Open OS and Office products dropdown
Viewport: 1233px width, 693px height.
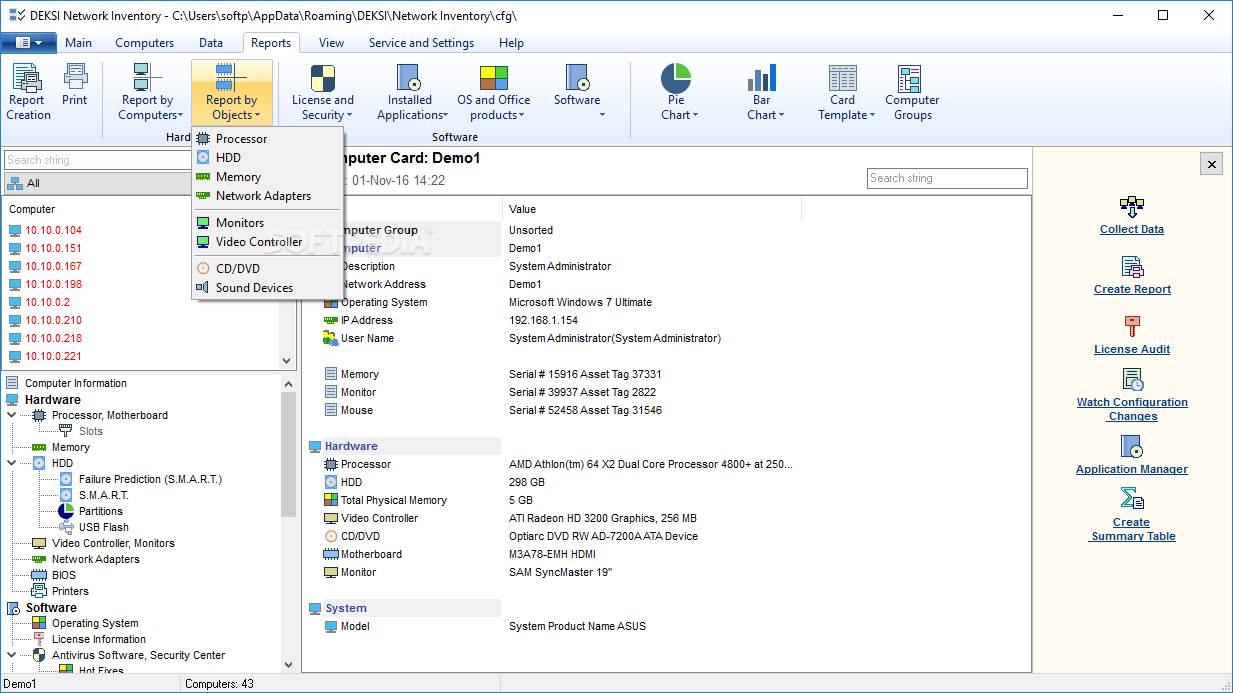tap(494, 92)
